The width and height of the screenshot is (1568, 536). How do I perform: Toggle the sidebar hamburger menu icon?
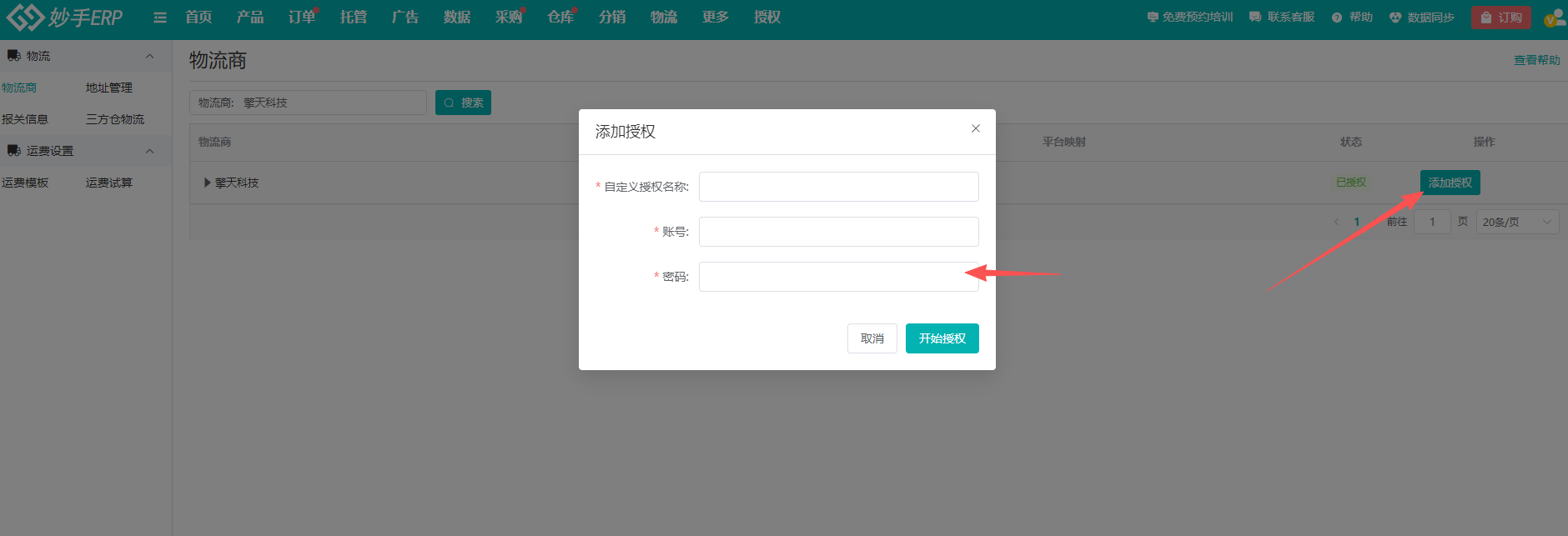pyautogui.click(x=160, y=18)
